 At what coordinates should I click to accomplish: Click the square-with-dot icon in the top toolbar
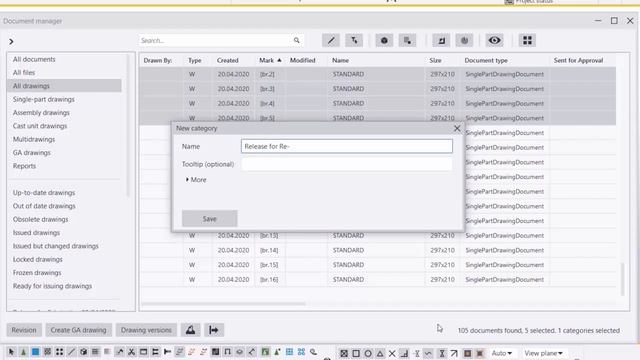[x=407, y=40]
